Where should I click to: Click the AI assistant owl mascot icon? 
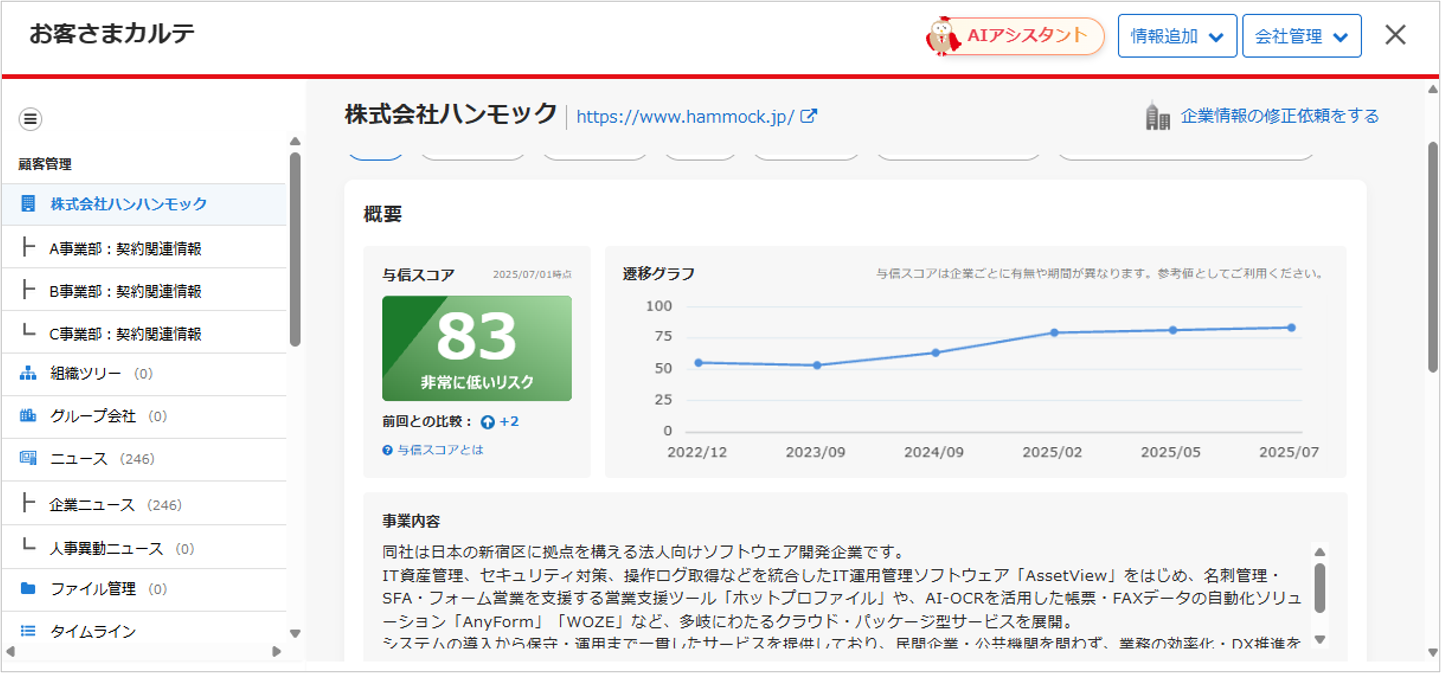943,36
